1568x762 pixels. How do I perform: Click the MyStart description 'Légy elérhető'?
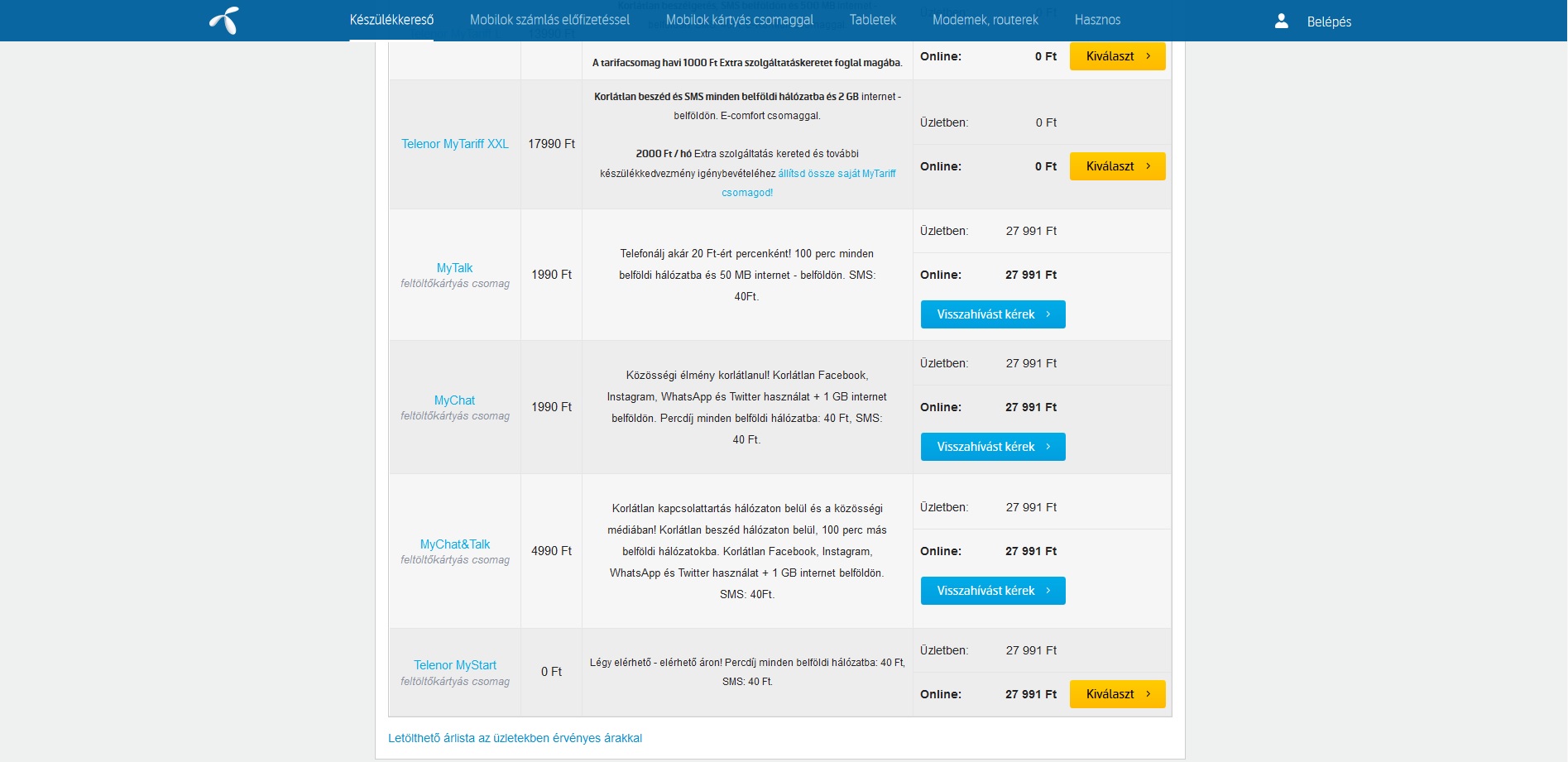[747, 672]
